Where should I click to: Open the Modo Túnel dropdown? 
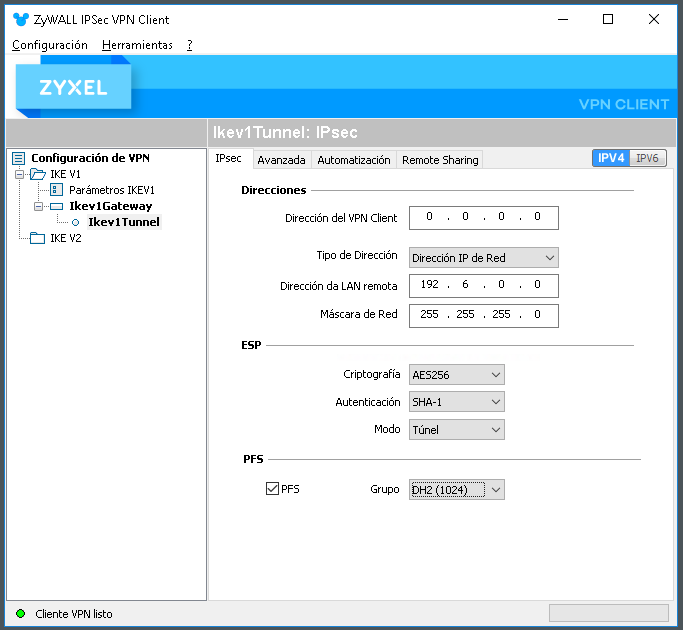[x=456, y=430]
